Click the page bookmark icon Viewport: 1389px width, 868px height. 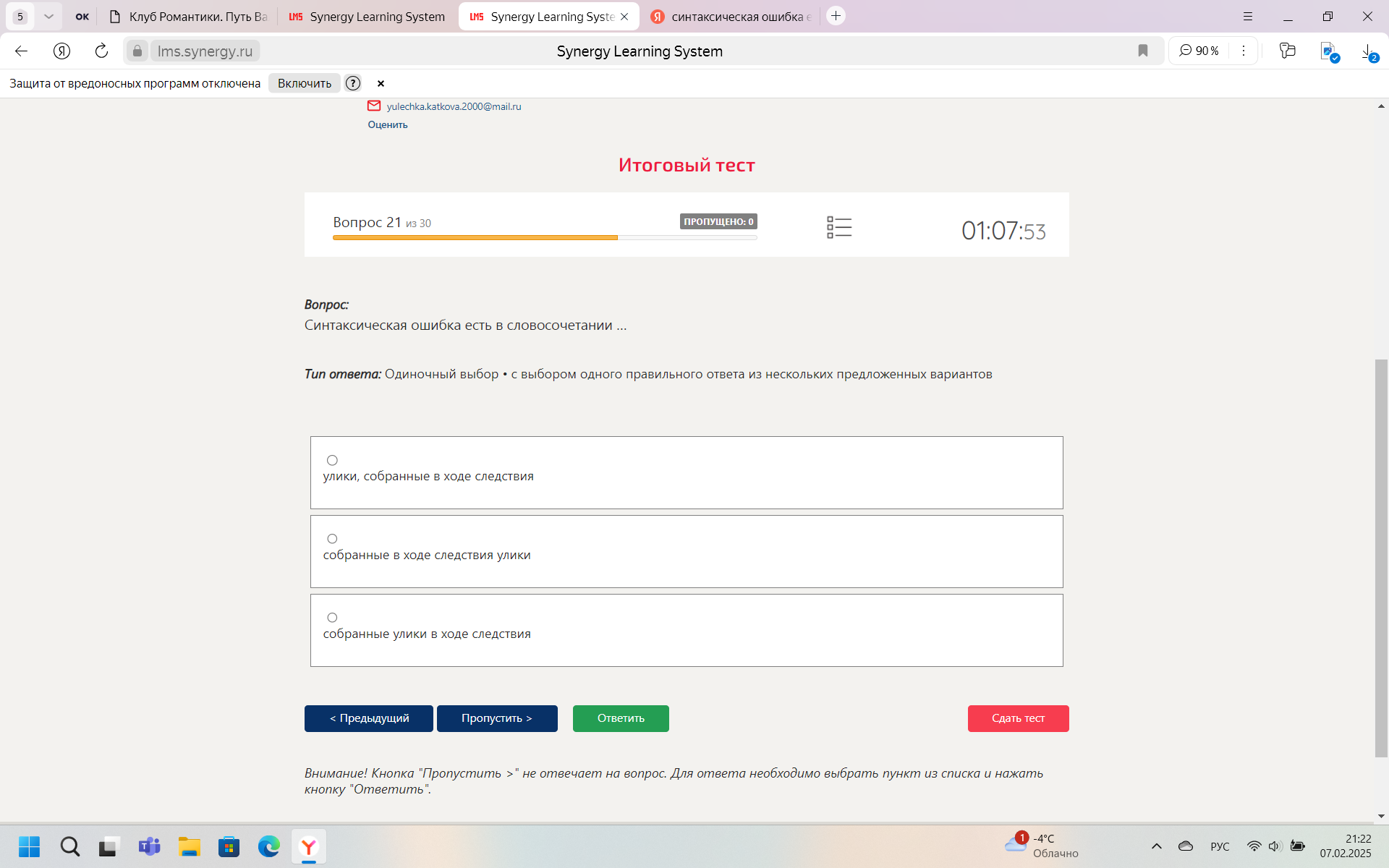click(x=1143, y=51)
